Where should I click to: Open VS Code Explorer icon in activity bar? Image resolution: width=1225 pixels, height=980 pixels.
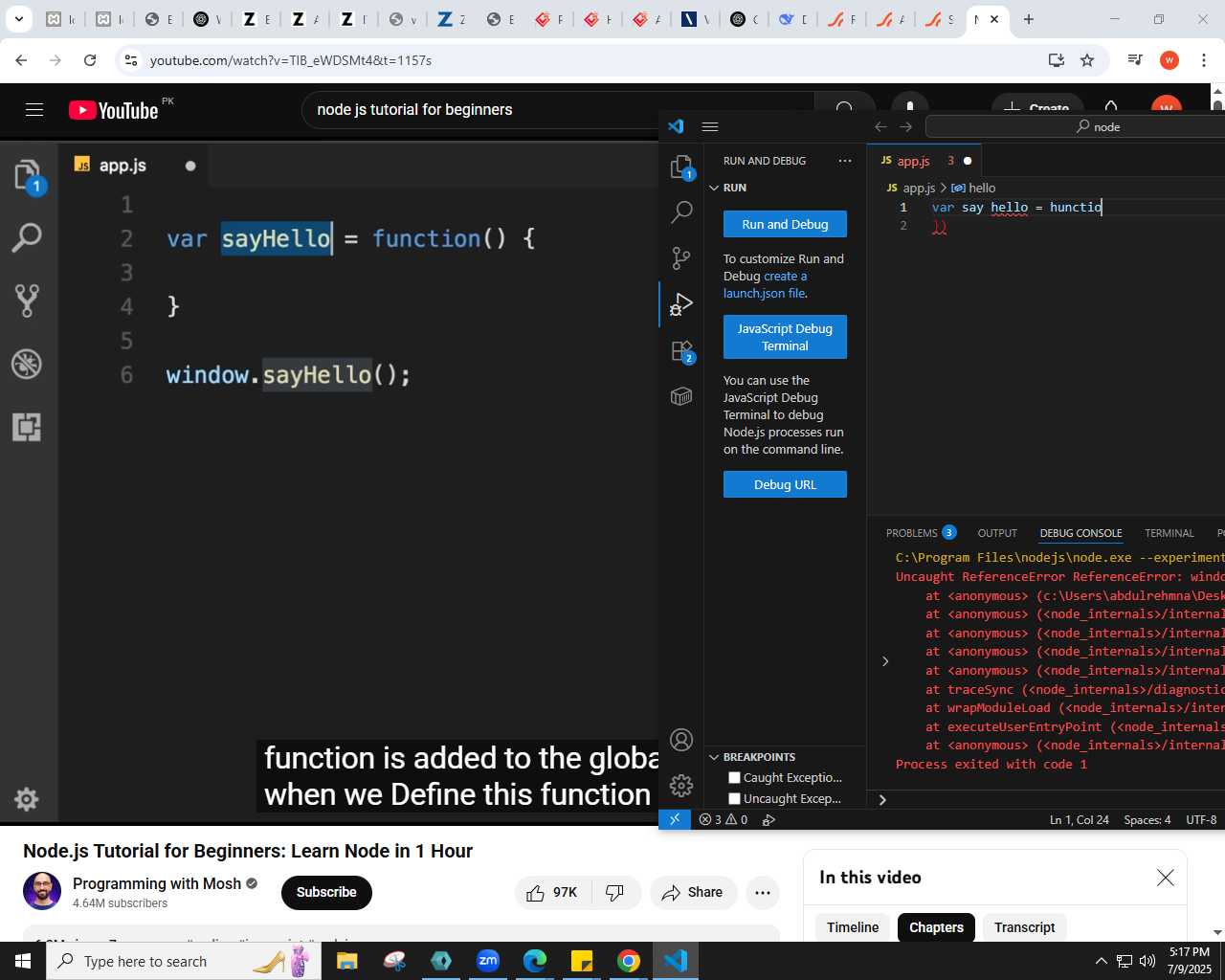click(x=681, y=167)
